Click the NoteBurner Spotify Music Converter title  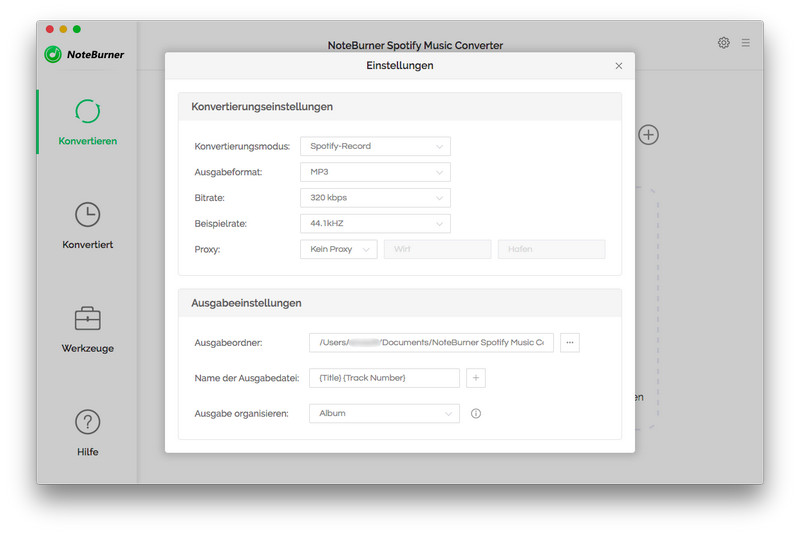pyautogui.click(x=415, y=45)
